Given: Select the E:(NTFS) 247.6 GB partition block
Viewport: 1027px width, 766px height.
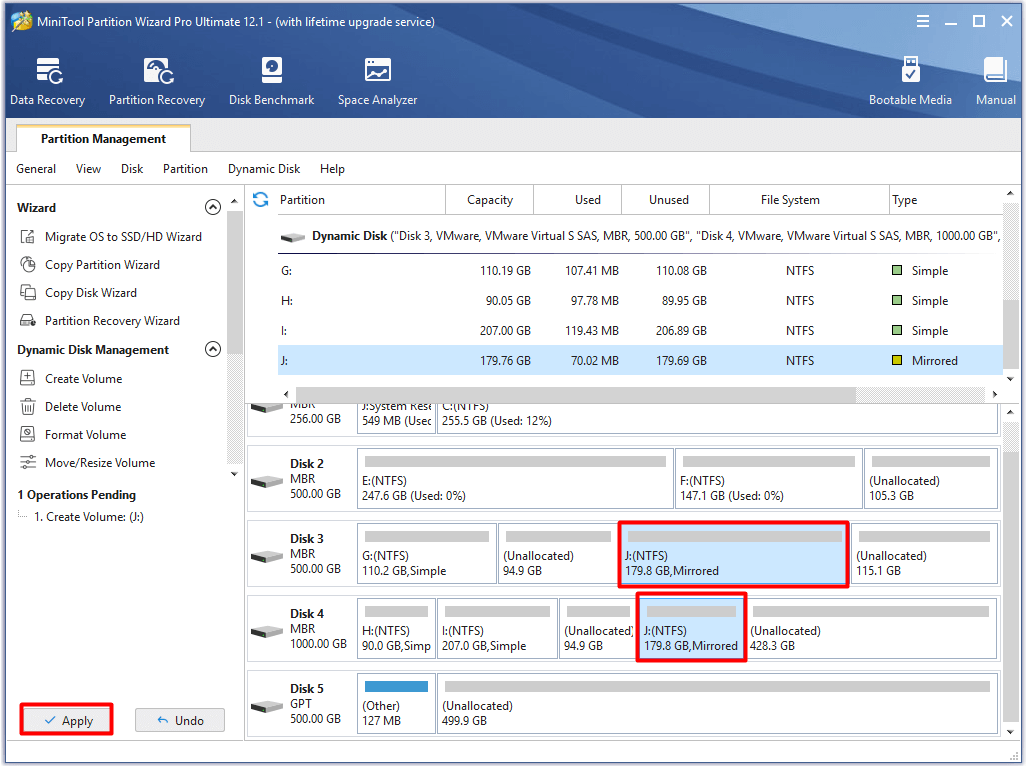Looking at the screenshot, I should tap(515, 479).
